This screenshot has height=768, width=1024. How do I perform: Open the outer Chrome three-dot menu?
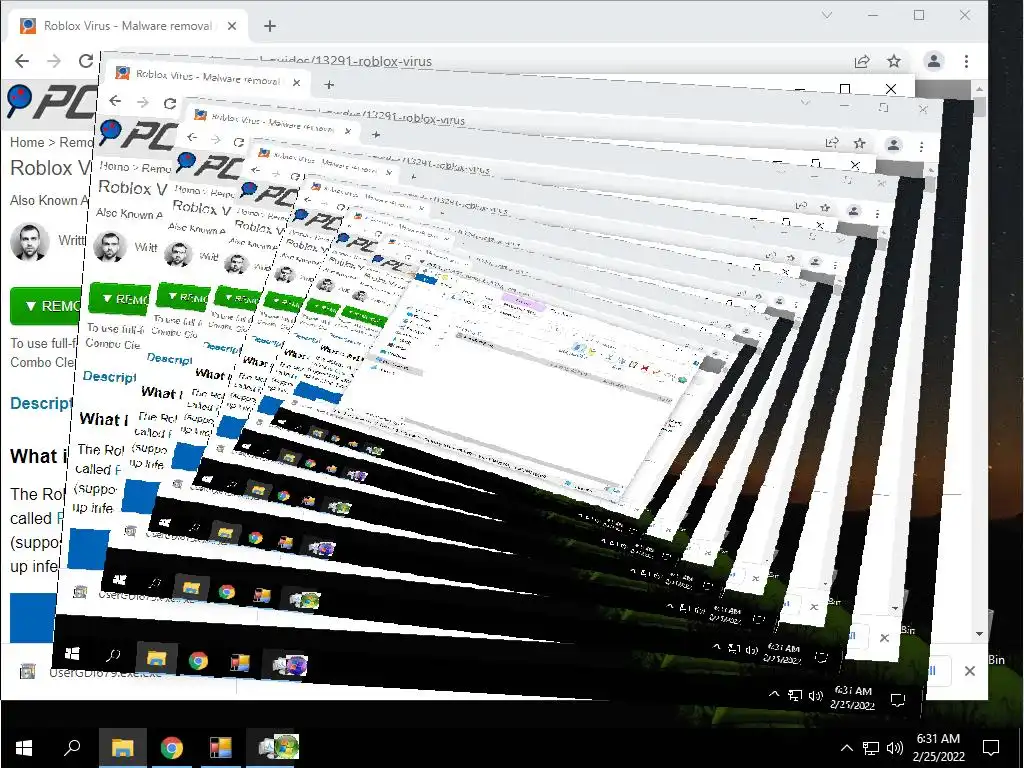tap(966, 61)
